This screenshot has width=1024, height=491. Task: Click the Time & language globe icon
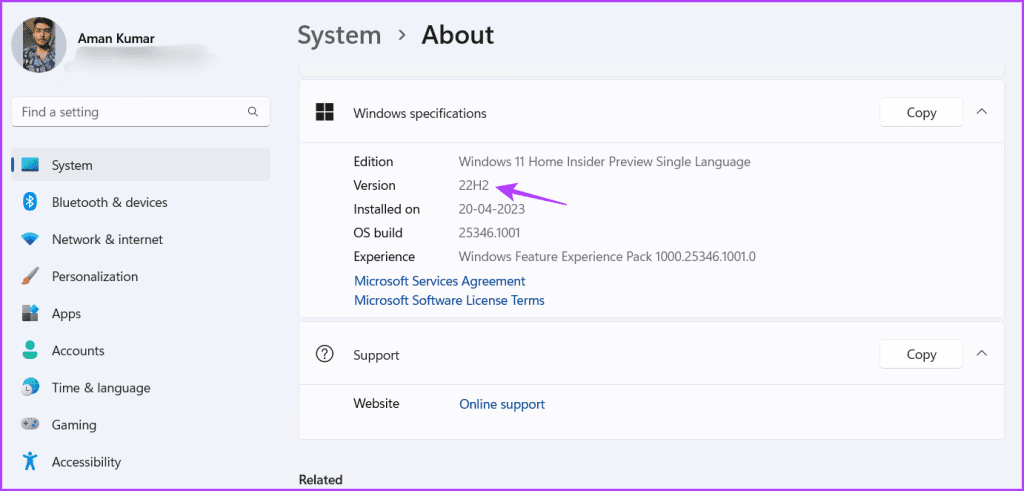click(30, 387)
